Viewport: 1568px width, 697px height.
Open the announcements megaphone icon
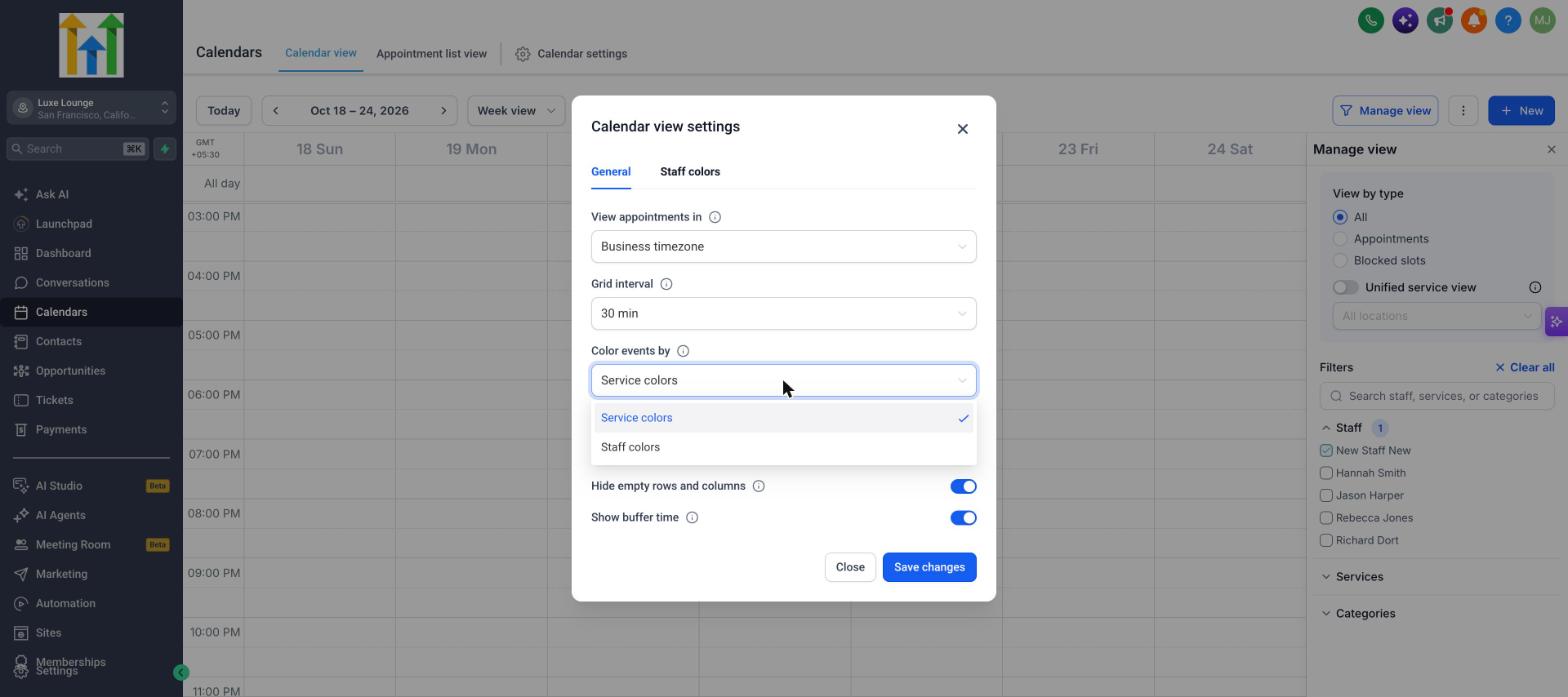coord(1439,20)
